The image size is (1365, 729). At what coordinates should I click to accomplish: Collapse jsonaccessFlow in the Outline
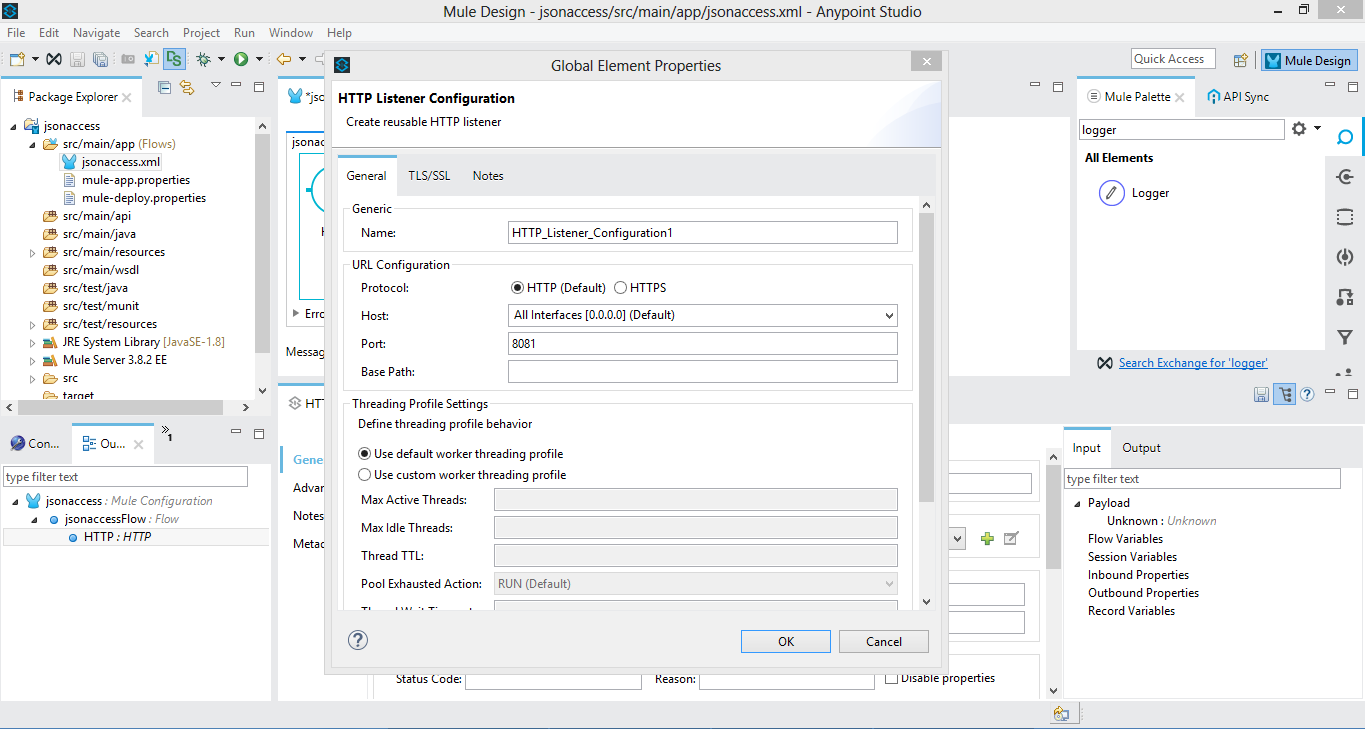tap(35, 519)
